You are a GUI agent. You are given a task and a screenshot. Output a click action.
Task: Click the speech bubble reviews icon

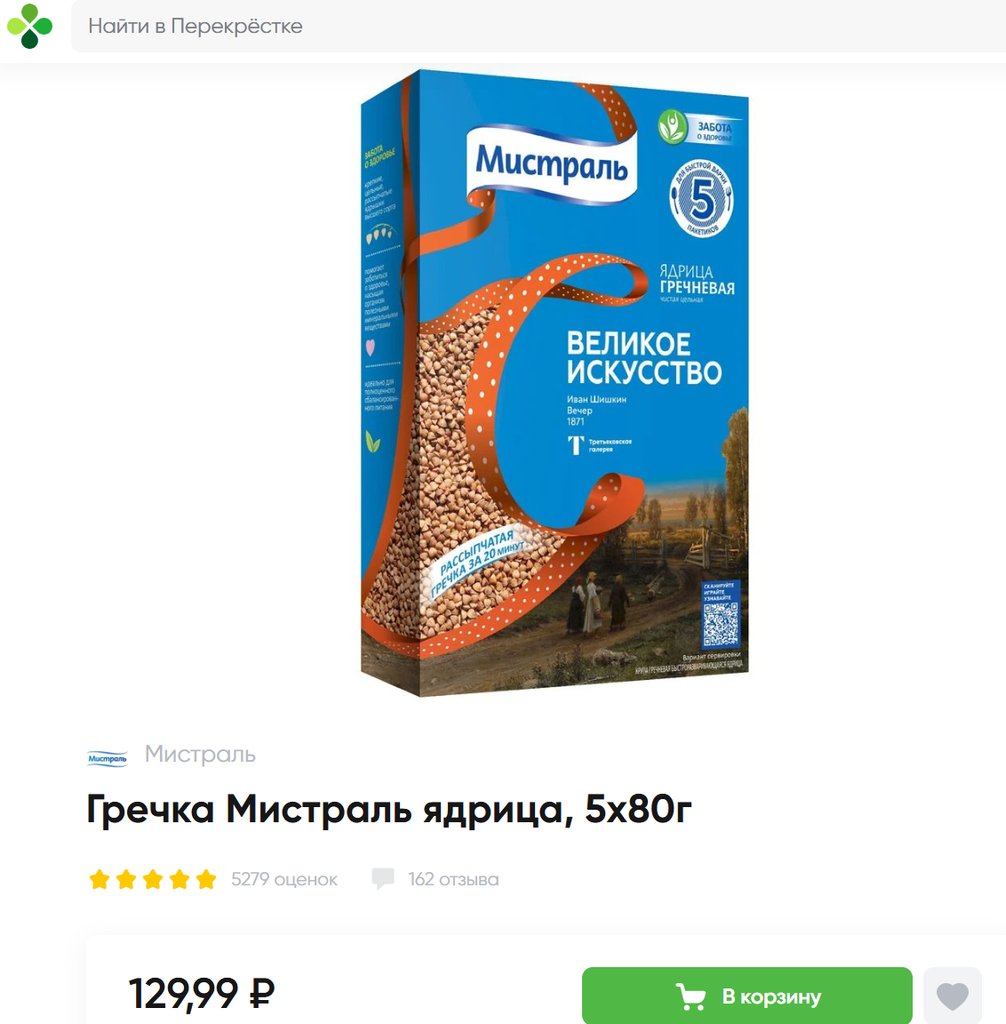click(383, 878)
